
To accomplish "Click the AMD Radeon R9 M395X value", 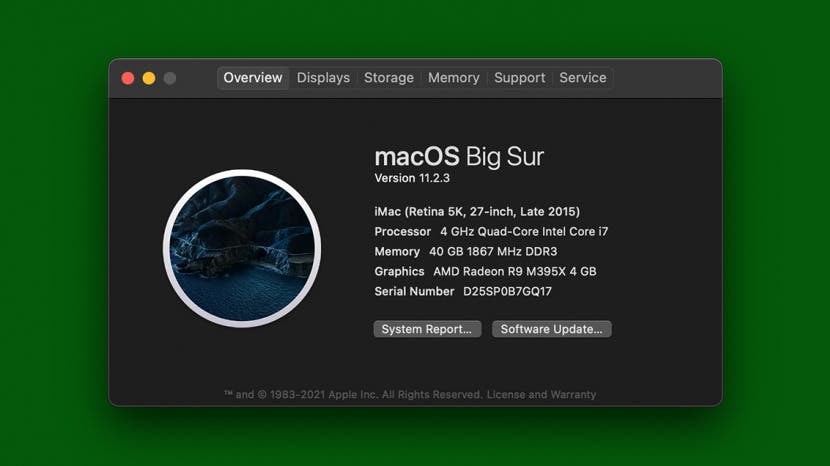I will (x=515, y=271).
